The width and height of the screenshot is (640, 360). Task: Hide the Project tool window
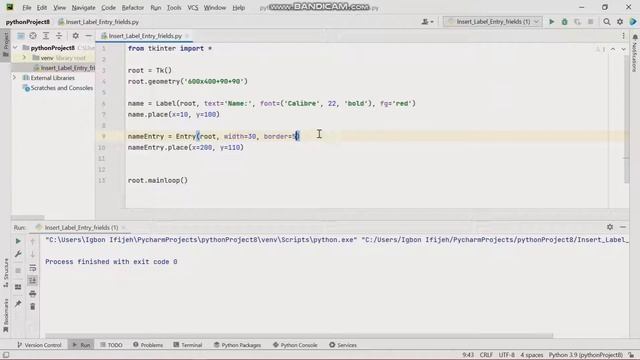(x=88, y=36)
